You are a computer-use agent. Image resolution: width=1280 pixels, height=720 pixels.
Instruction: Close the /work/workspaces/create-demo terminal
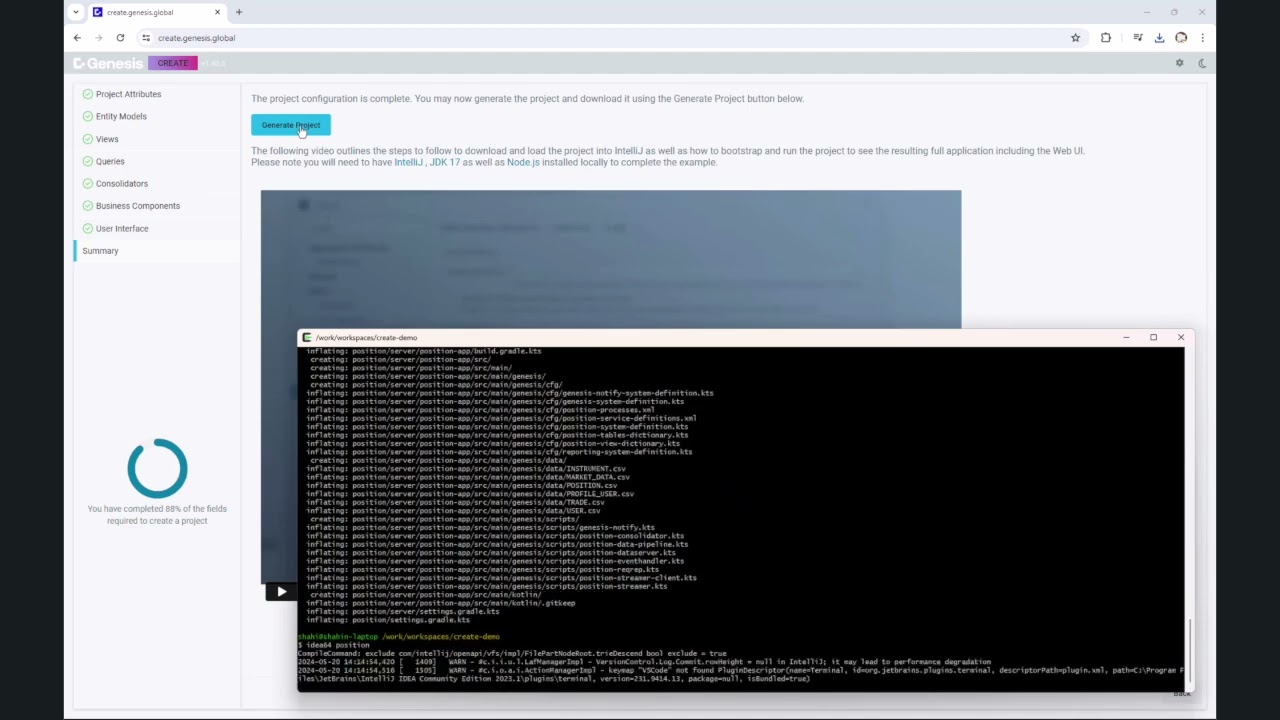tap(1181, 338)
